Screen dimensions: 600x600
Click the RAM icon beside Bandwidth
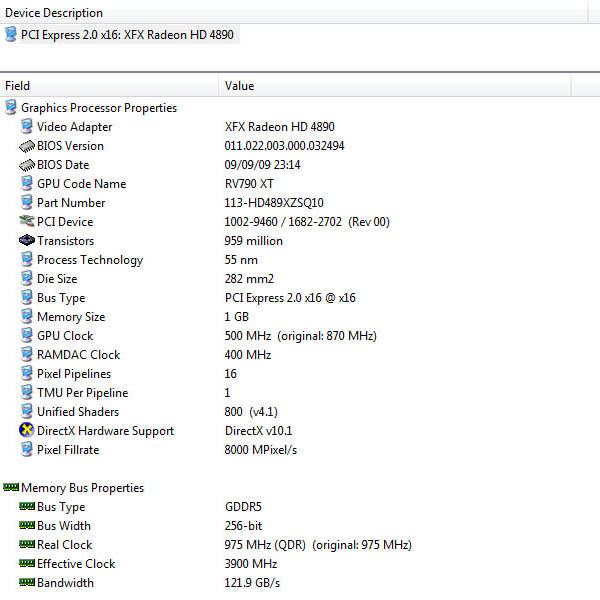(27, 582)
